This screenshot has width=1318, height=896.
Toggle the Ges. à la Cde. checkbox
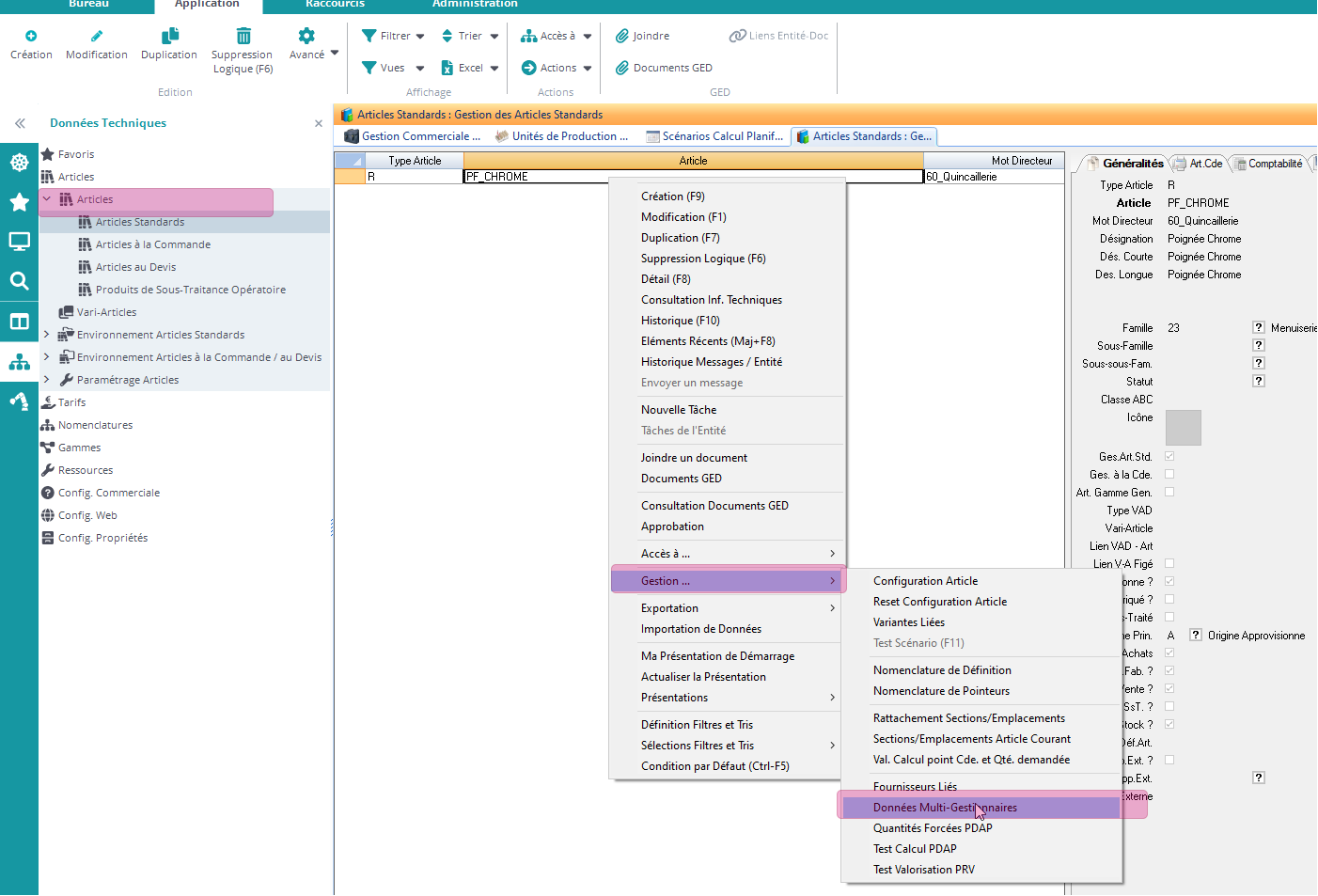click(x=1169, y=475)
